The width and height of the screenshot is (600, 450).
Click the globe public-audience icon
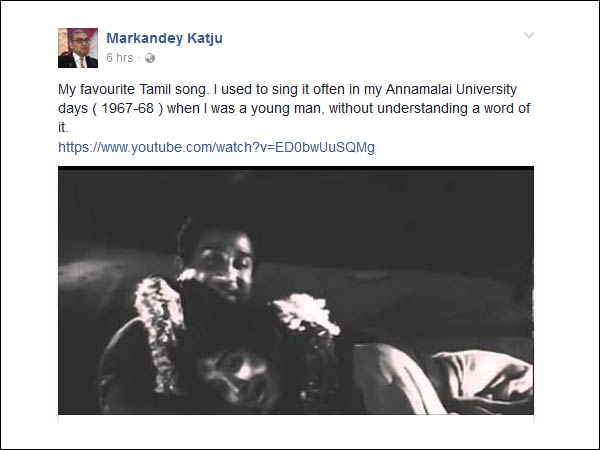[150, 58]
